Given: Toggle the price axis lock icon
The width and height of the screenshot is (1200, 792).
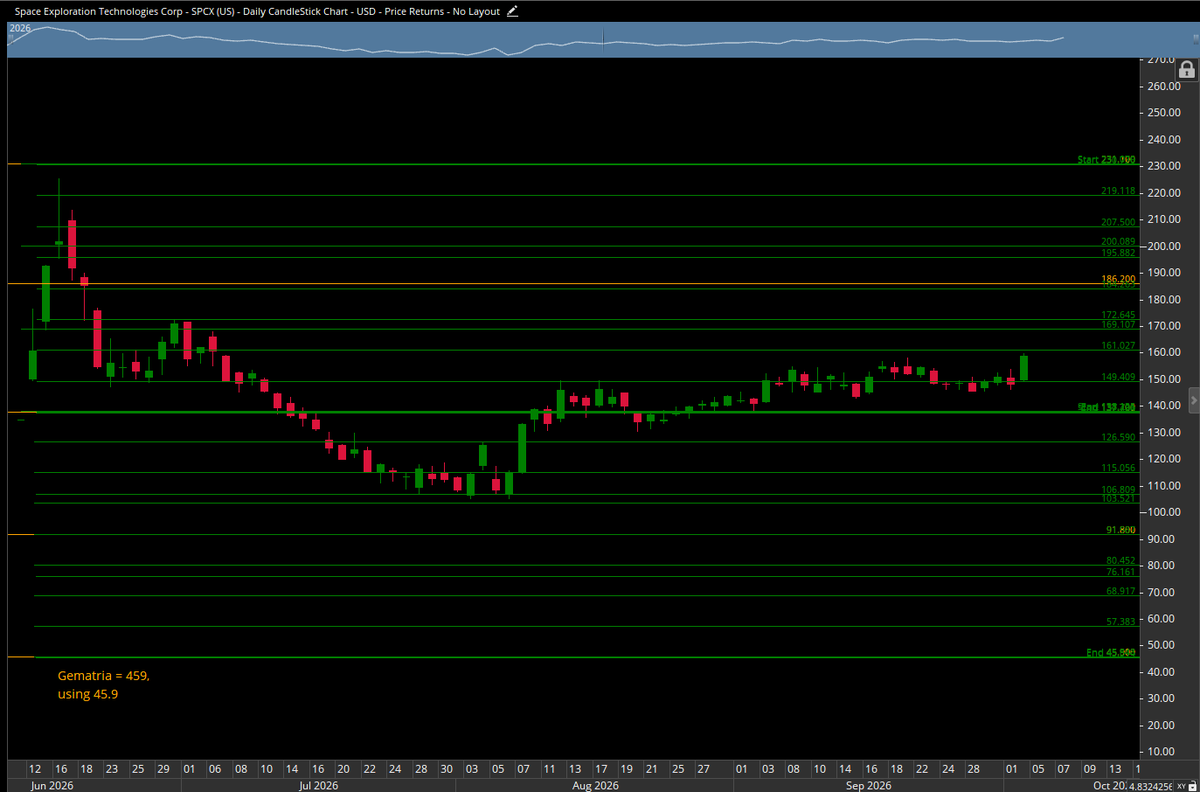Looking at the screenshot, I should click(1186, 69).
